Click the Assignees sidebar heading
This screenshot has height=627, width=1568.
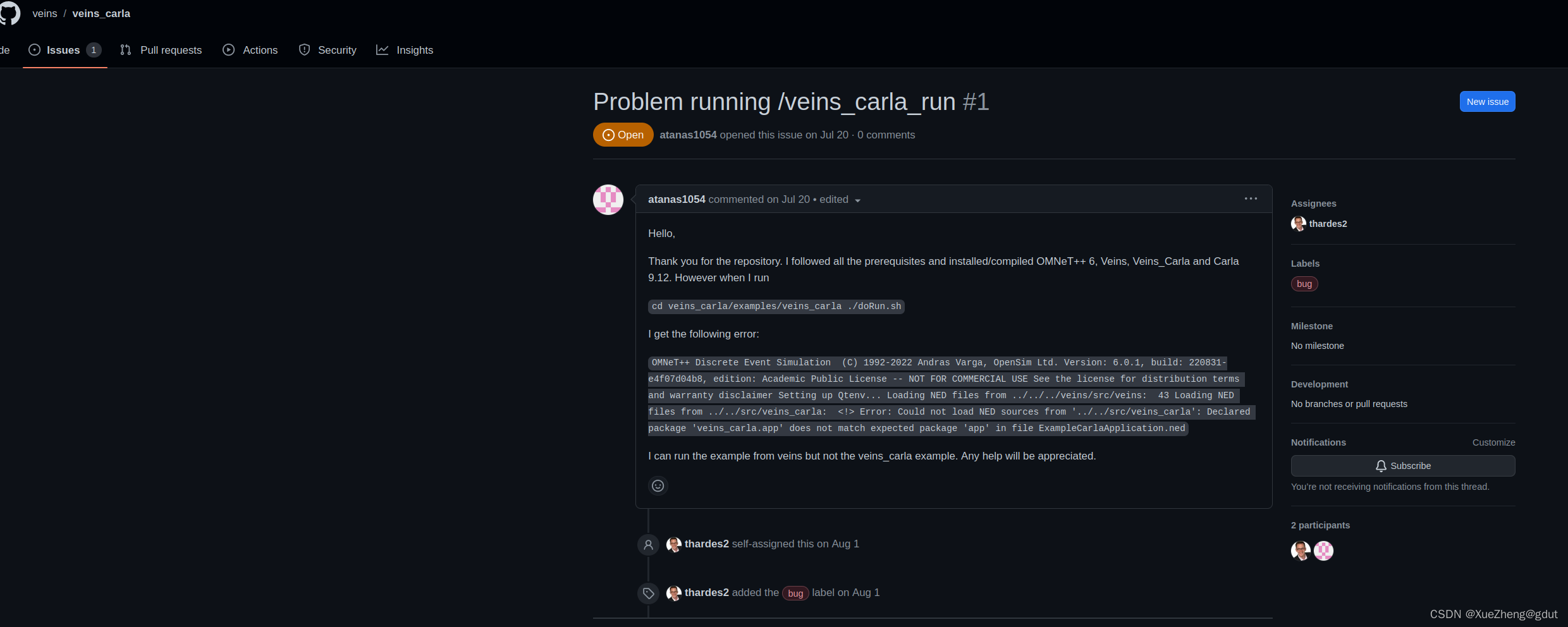(1314, 204)
